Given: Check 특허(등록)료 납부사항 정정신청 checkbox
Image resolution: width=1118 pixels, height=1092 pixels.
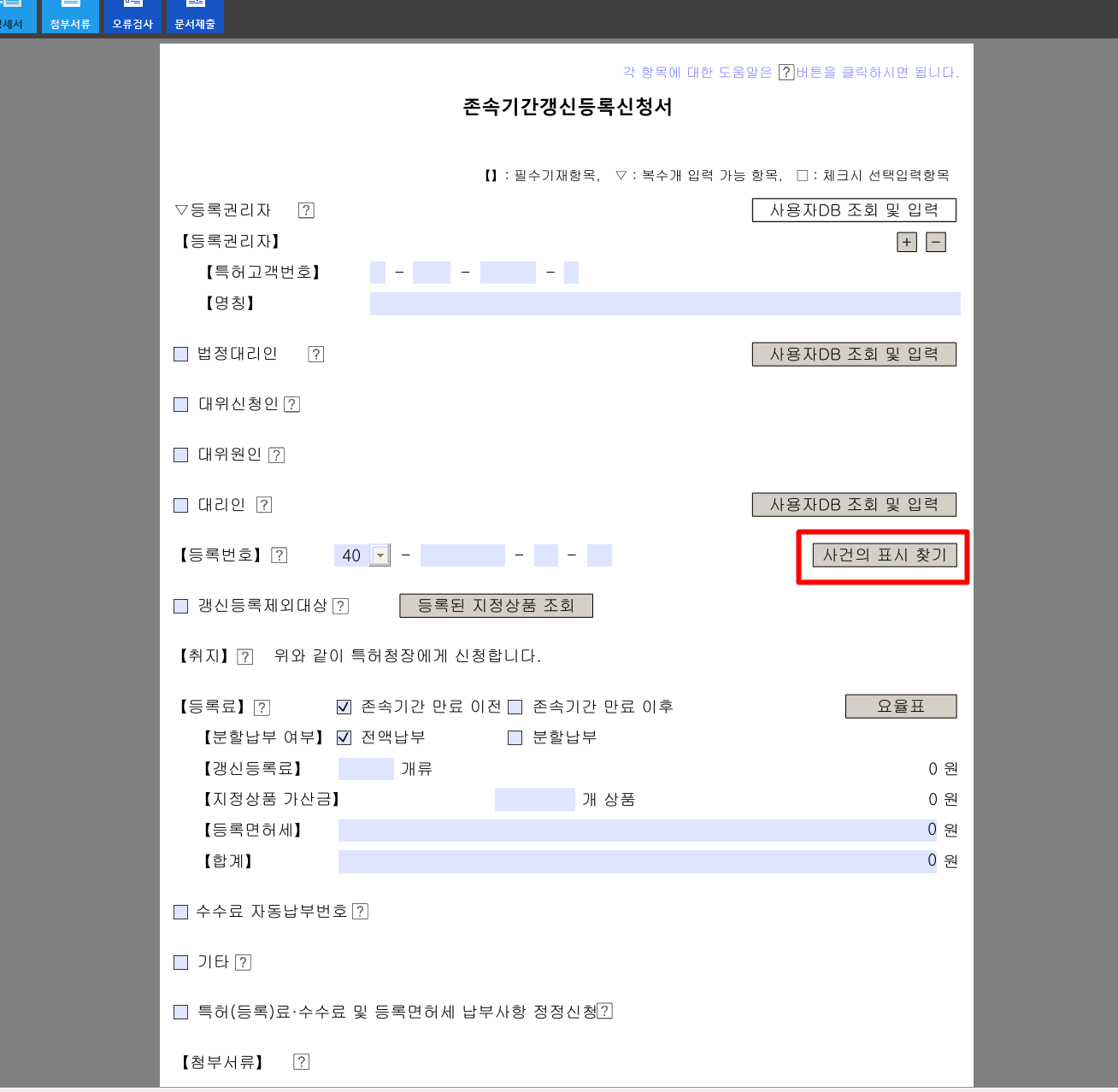Looking at the screenshot, I should [181, 1012].
